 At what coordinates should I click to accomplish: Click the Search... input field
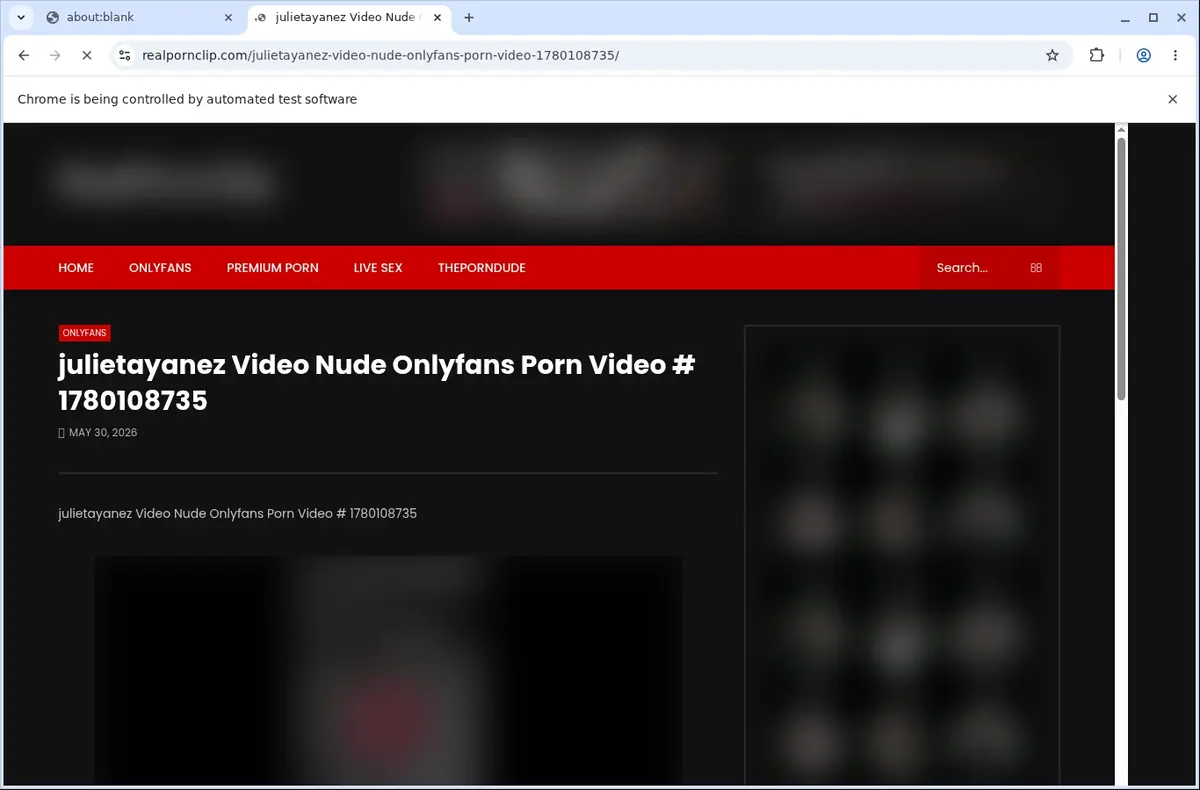click(975, 268)
